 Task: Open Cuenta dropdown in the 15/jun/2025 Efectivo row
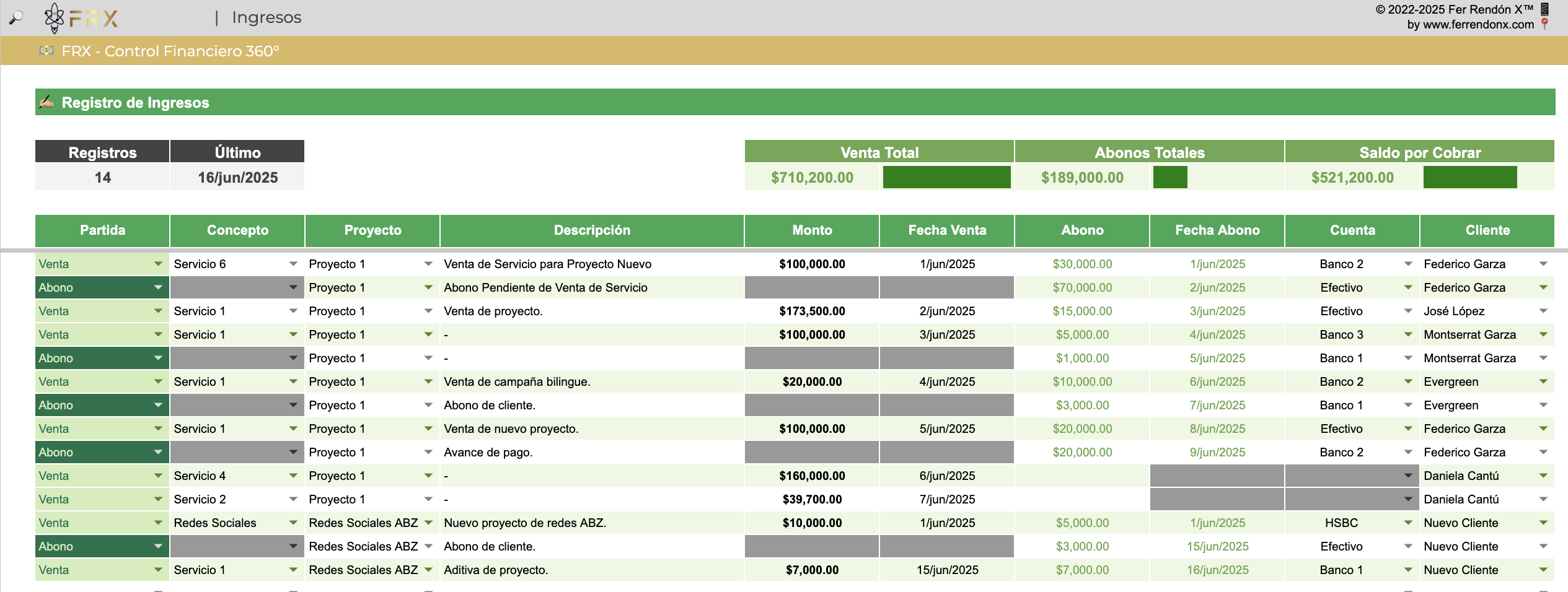[1408, 546]
